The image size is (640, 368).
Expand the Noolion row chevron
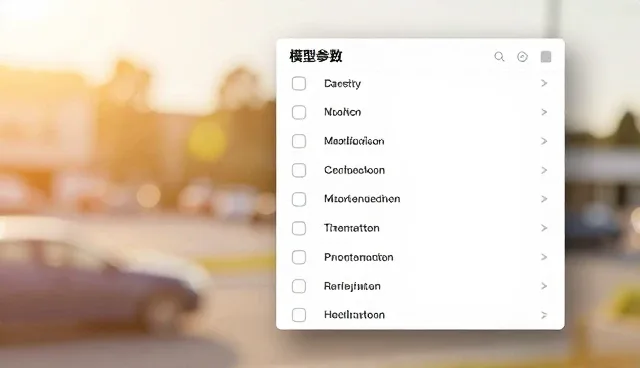pos(544,112)
